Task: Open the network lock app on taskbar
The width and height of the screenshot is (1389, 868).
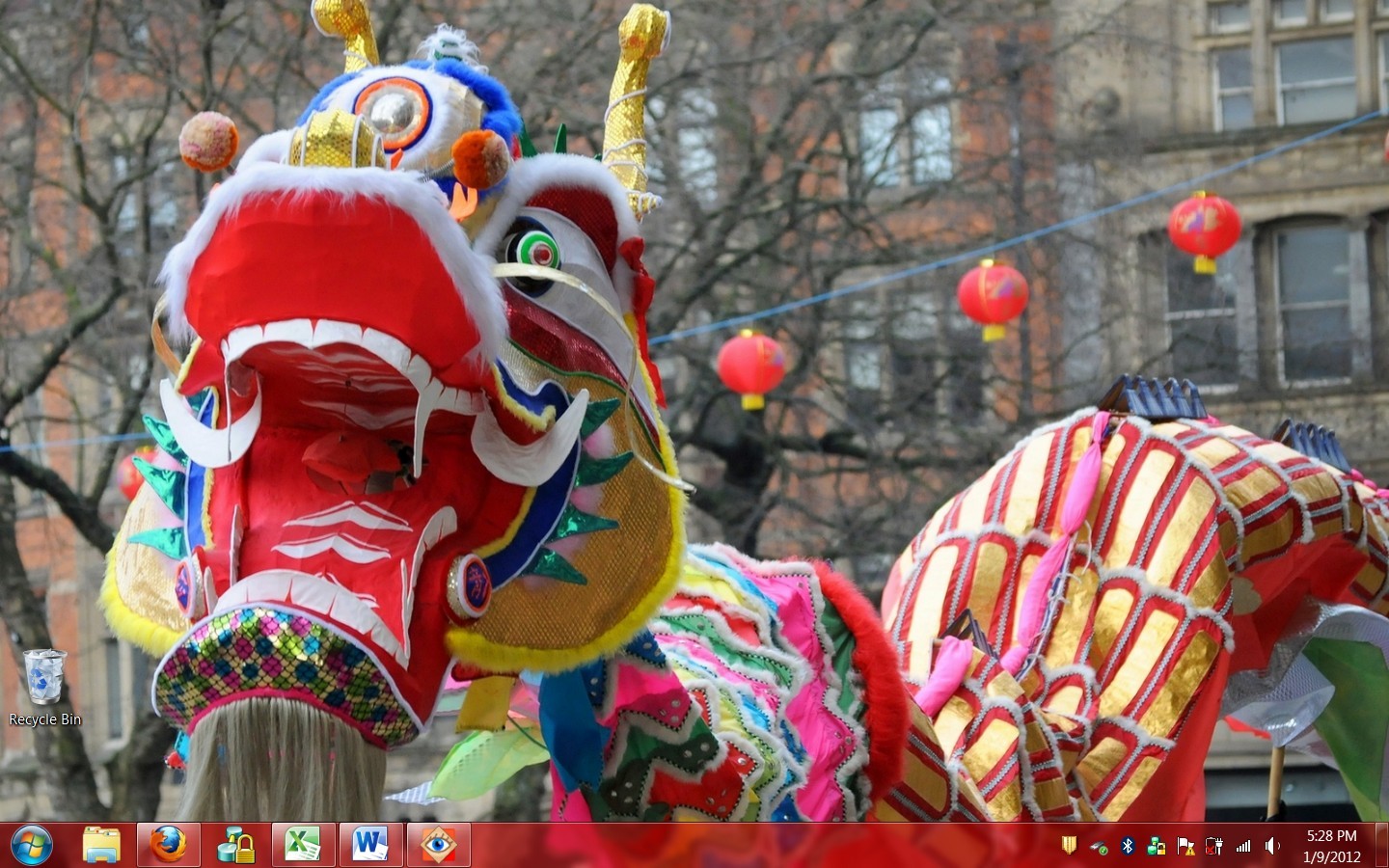Action: 236,846
